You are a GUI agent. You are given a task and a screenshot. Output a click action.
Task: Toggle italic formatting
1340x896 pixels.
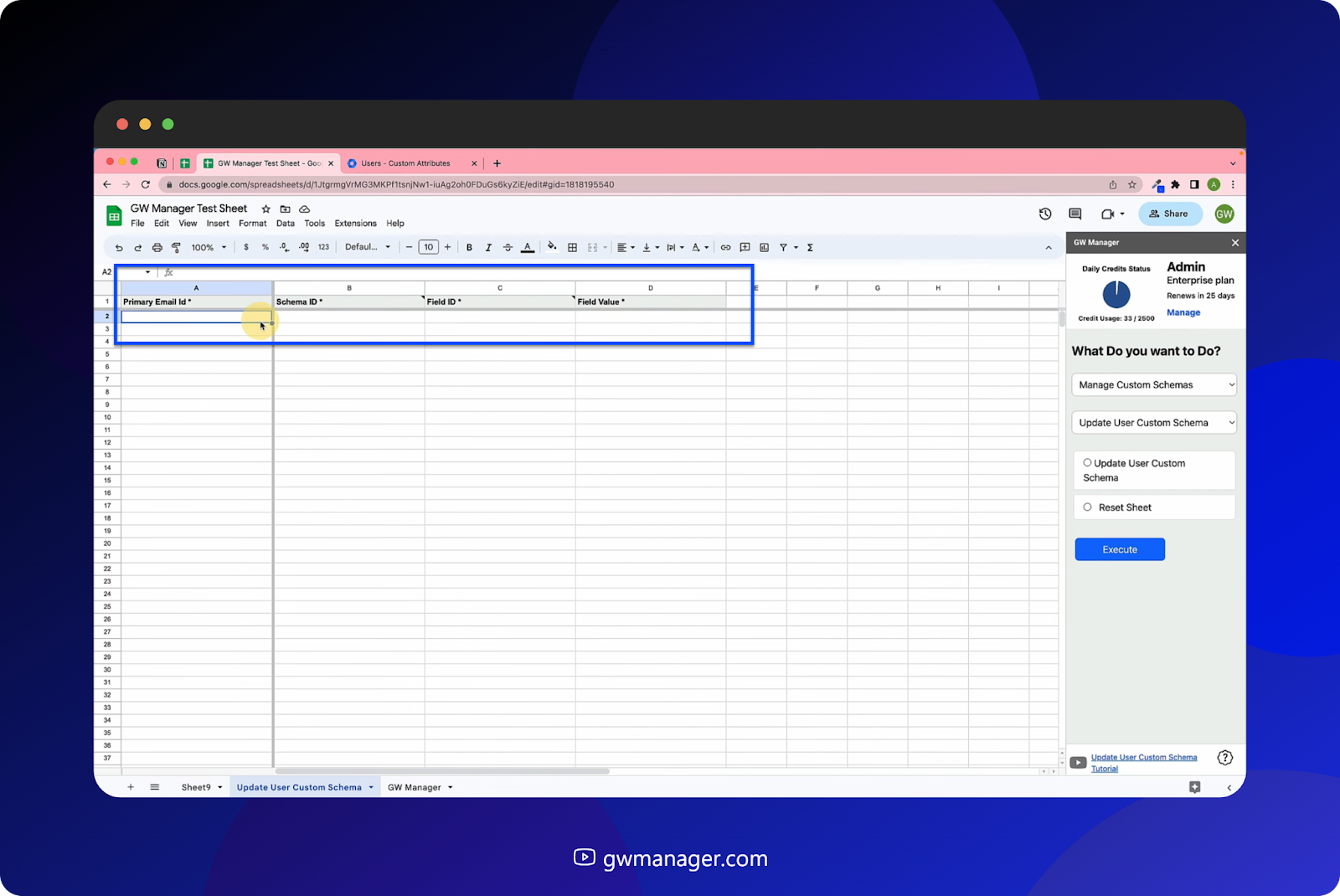click(x=488, y=248)
